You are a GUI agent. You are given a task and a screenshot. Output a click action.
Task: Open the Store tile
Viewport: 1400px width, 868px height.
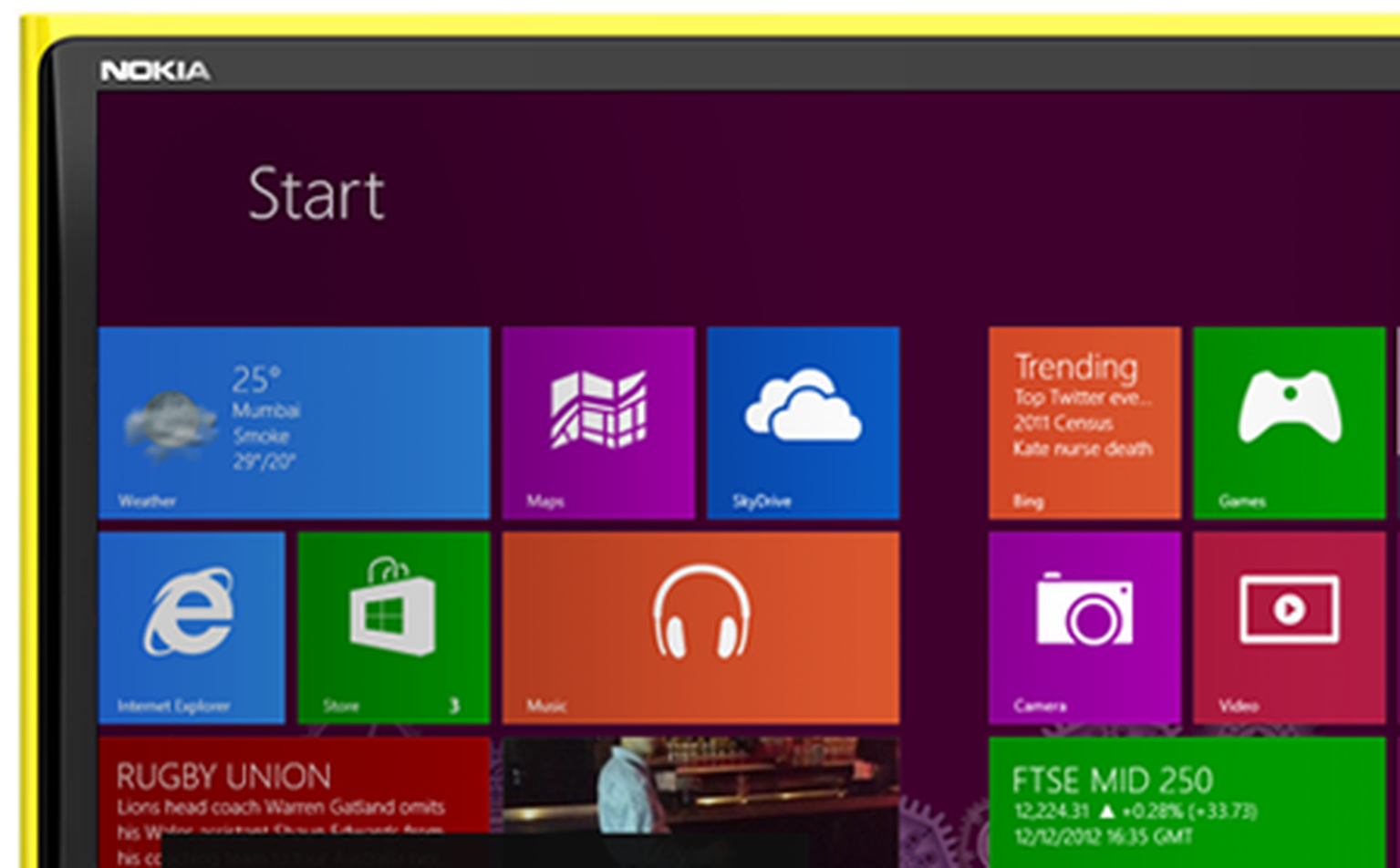click(x=393, y=628)
